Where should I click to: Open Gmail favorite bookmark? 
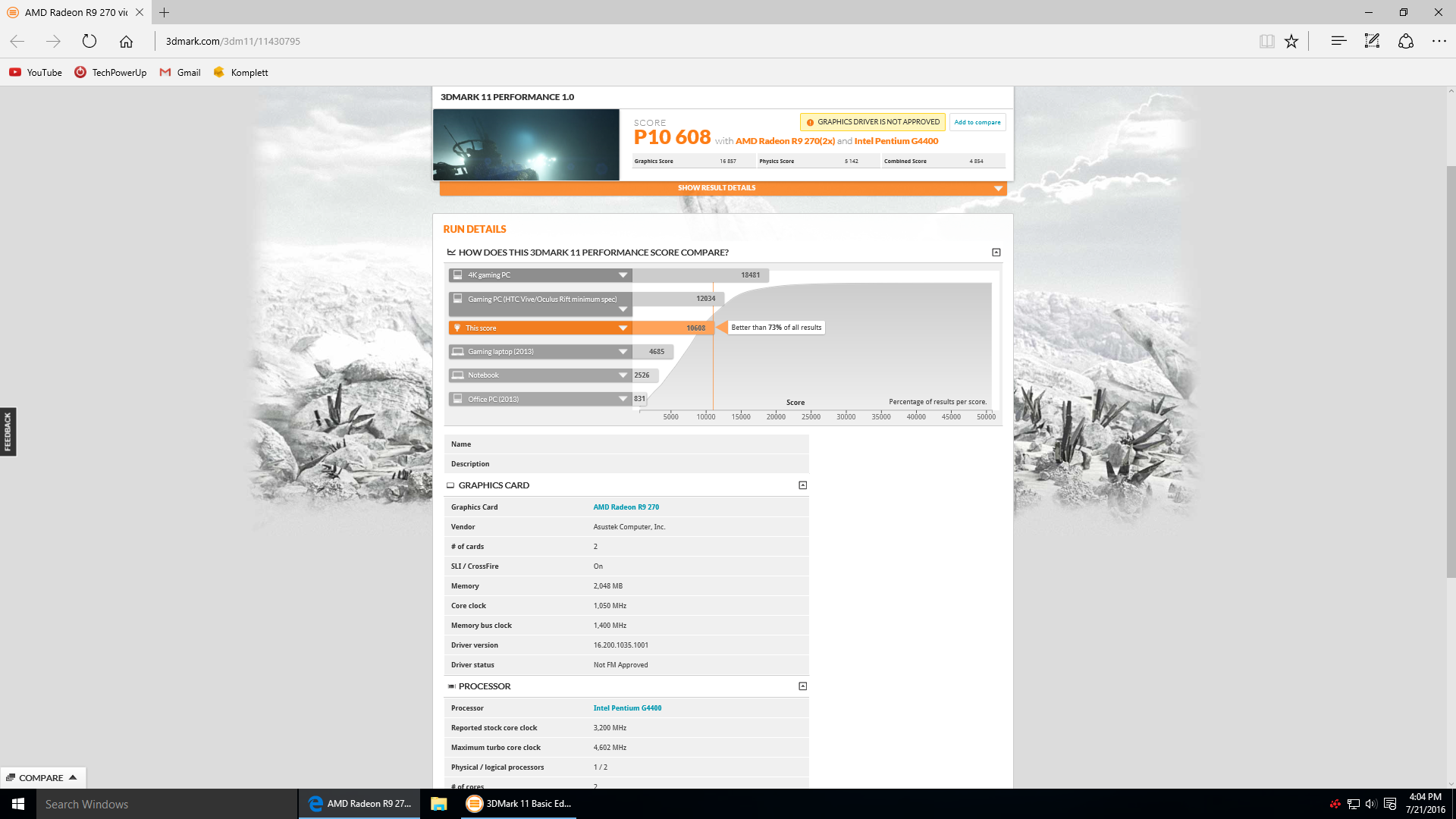(x=180, y=72)
